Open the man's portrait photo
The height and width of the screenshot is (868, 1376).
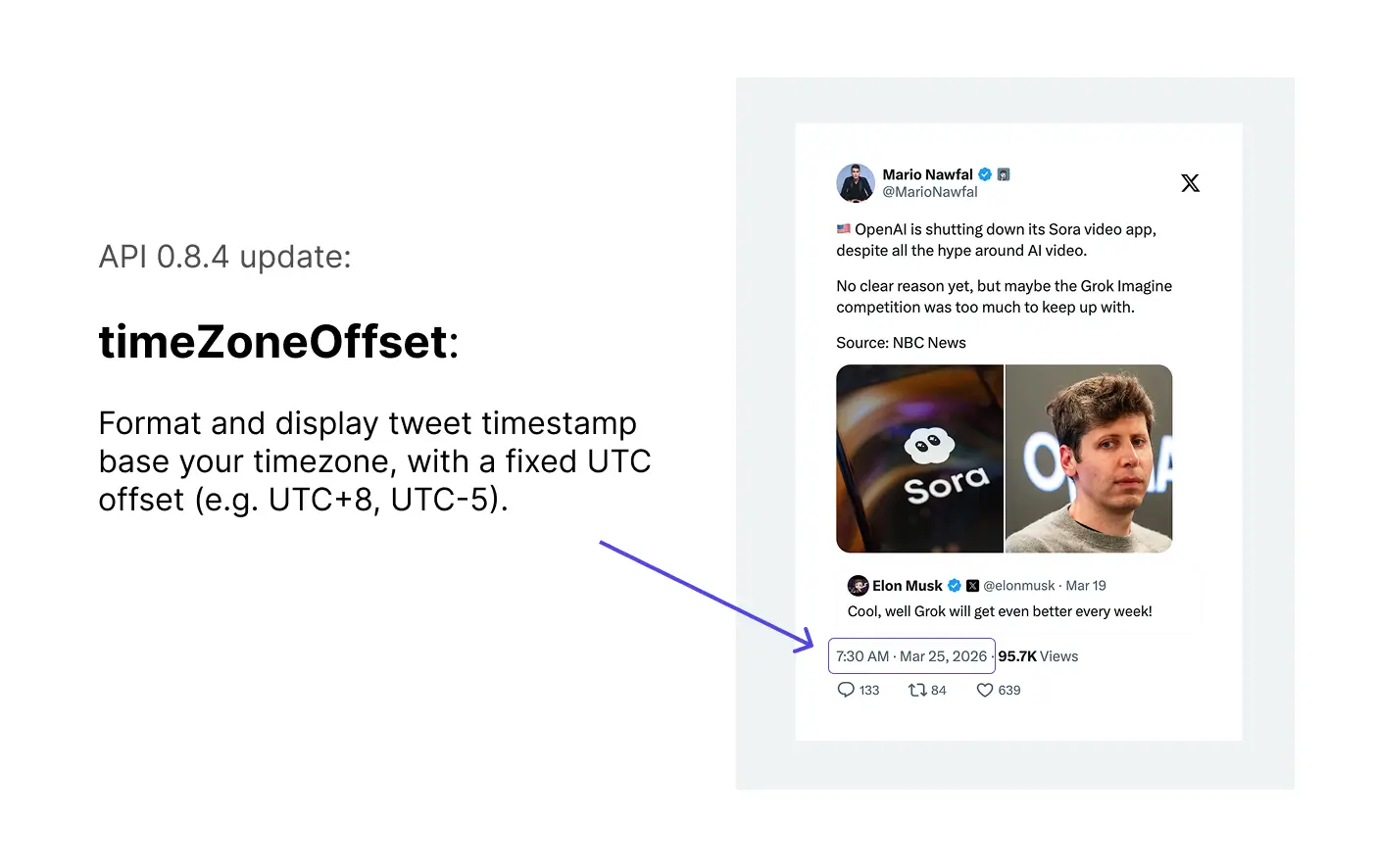pyautogui.click(x=1089, y=458)
